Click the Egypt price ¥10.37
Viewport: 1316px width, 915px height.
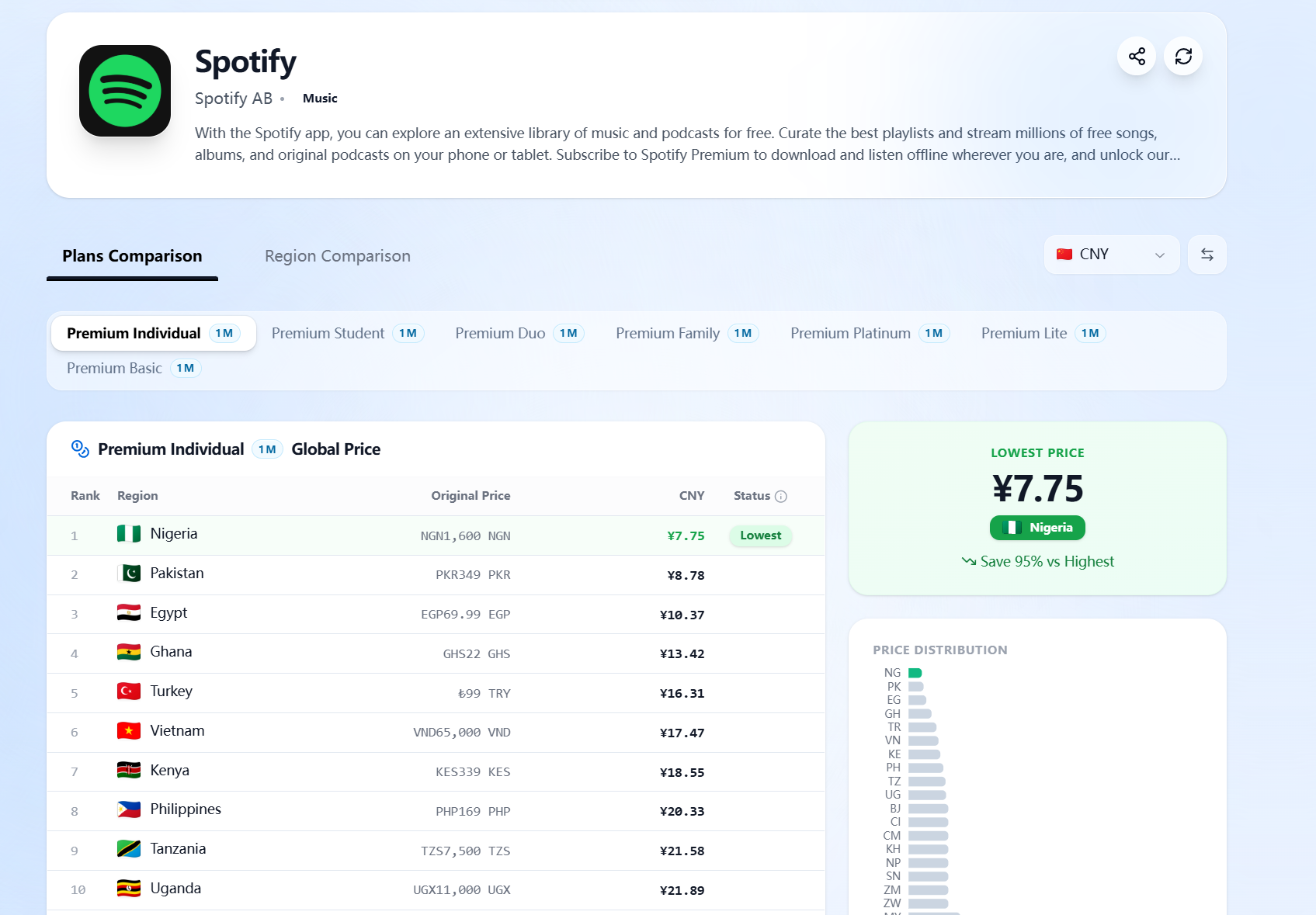[682, 615]
